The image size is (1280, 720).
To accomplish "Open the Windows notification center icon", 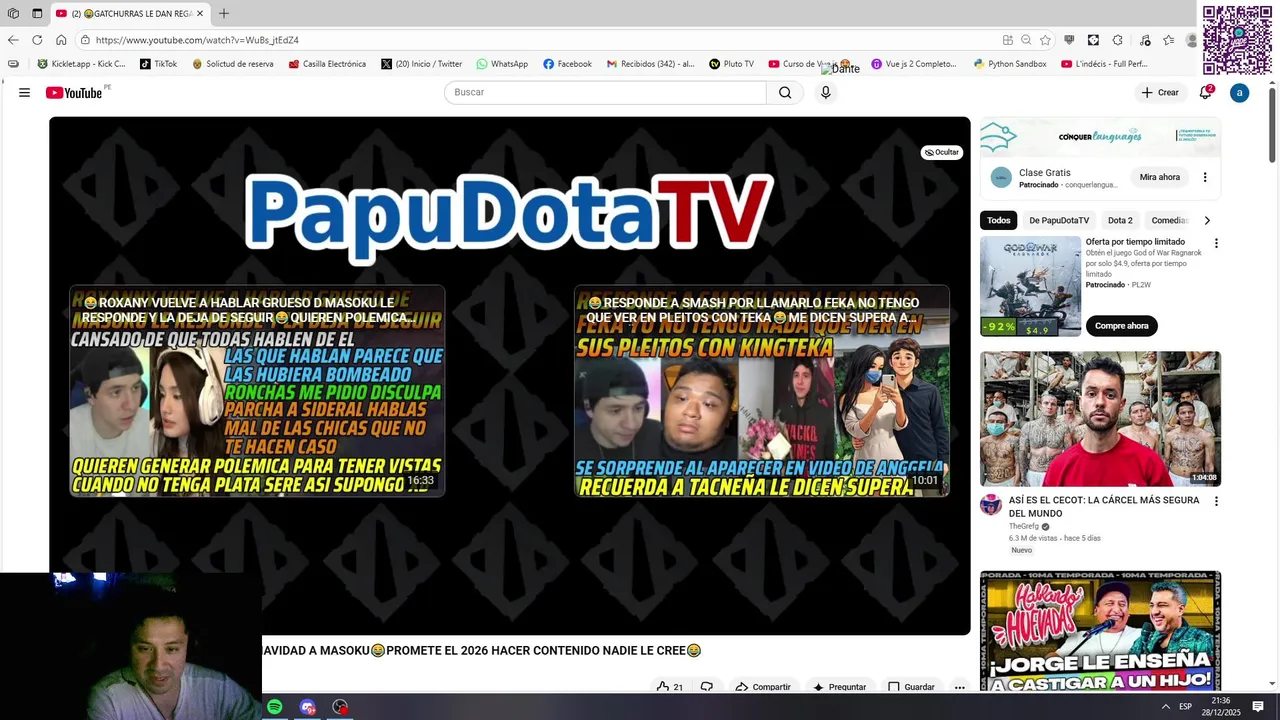I will [x=1258, y=707].
